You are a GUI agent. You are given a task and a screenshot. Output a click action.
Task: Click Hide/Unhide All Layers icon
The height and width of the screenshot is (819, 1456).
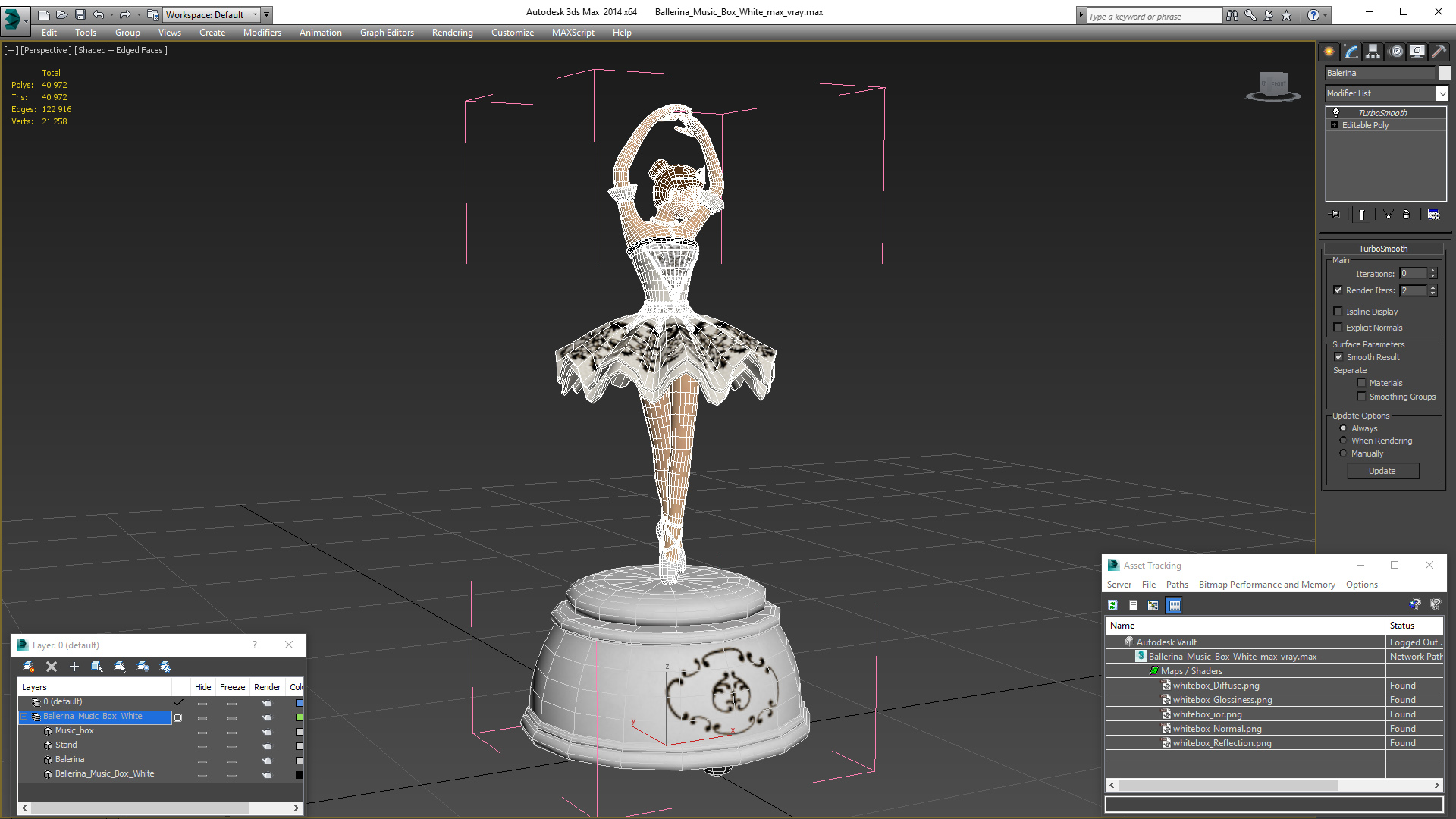click(143, 667)
